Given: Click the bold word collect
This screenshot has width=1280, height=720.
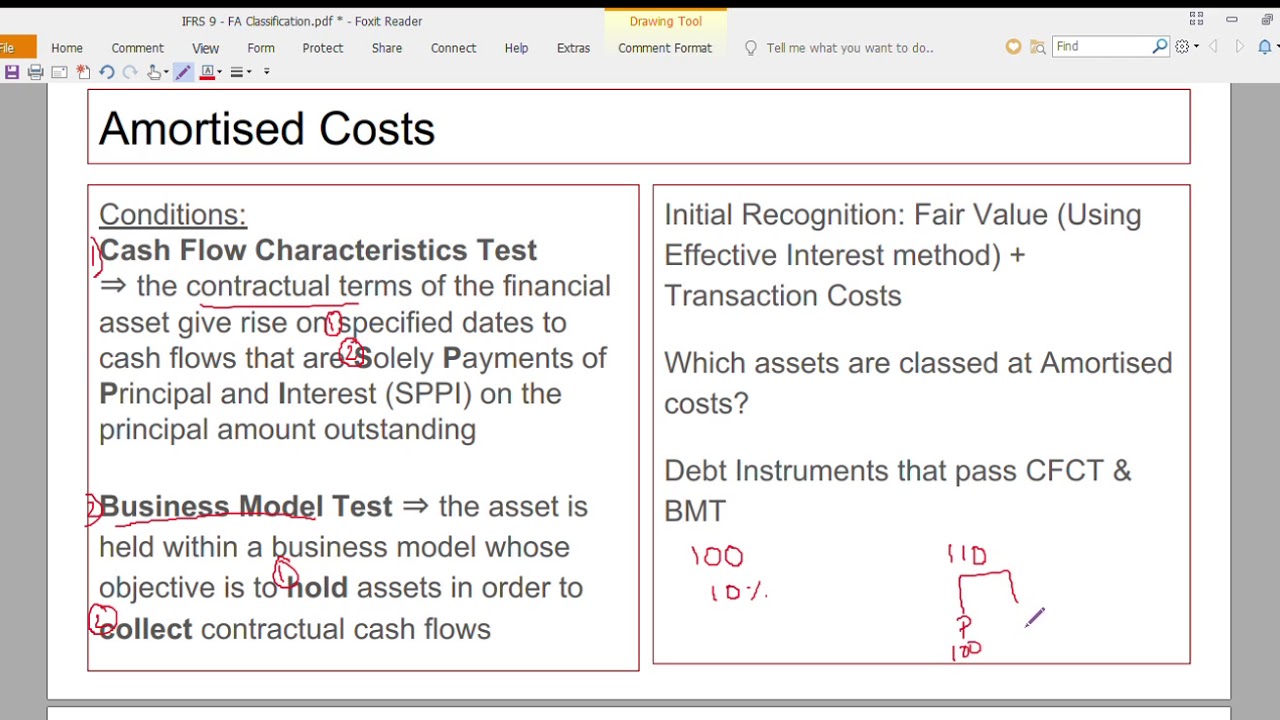Looking at the screenshot, I should point(145,629).
